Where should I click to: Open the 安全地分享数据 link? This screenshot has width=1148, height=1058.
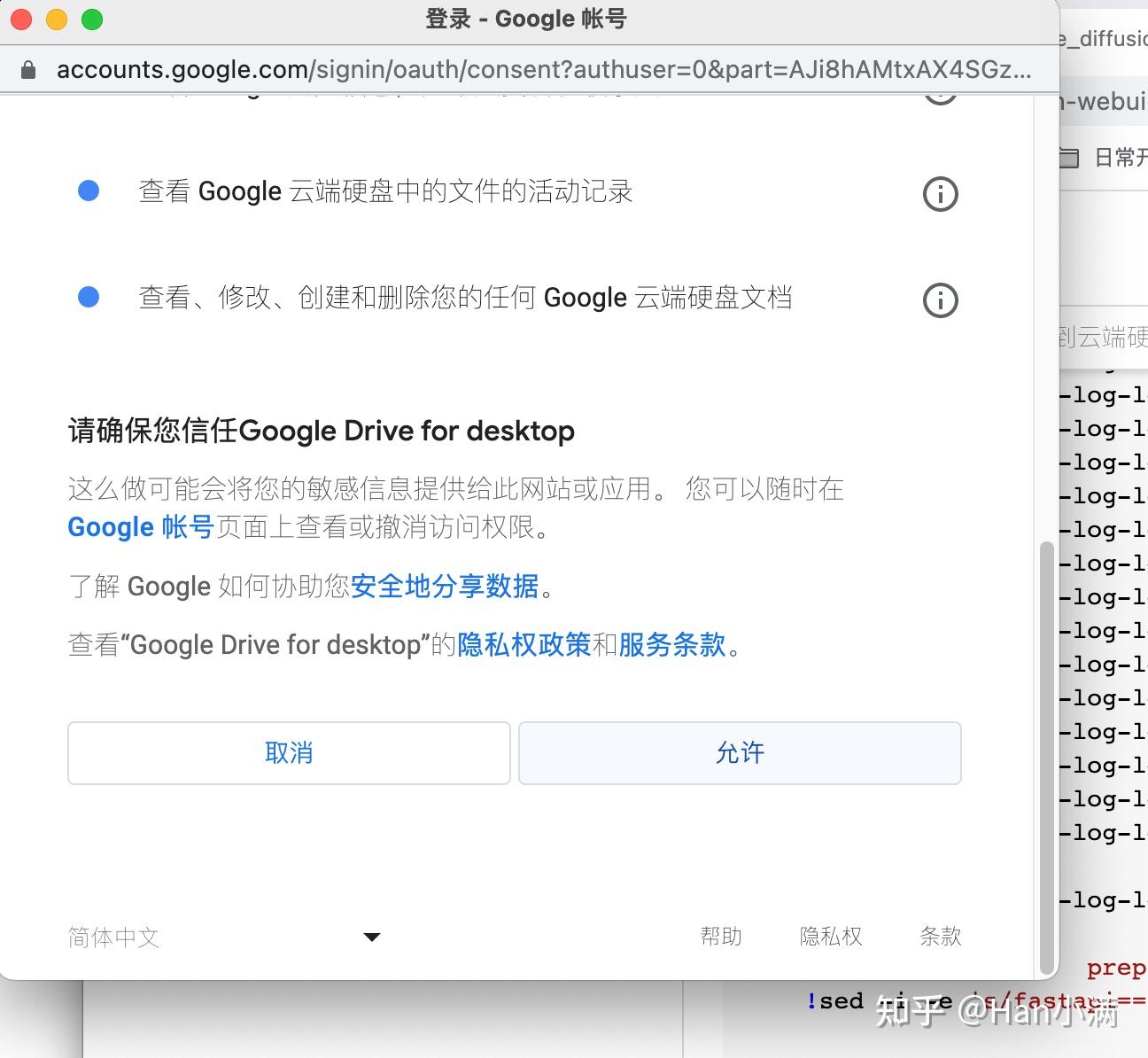click(445, 586)
